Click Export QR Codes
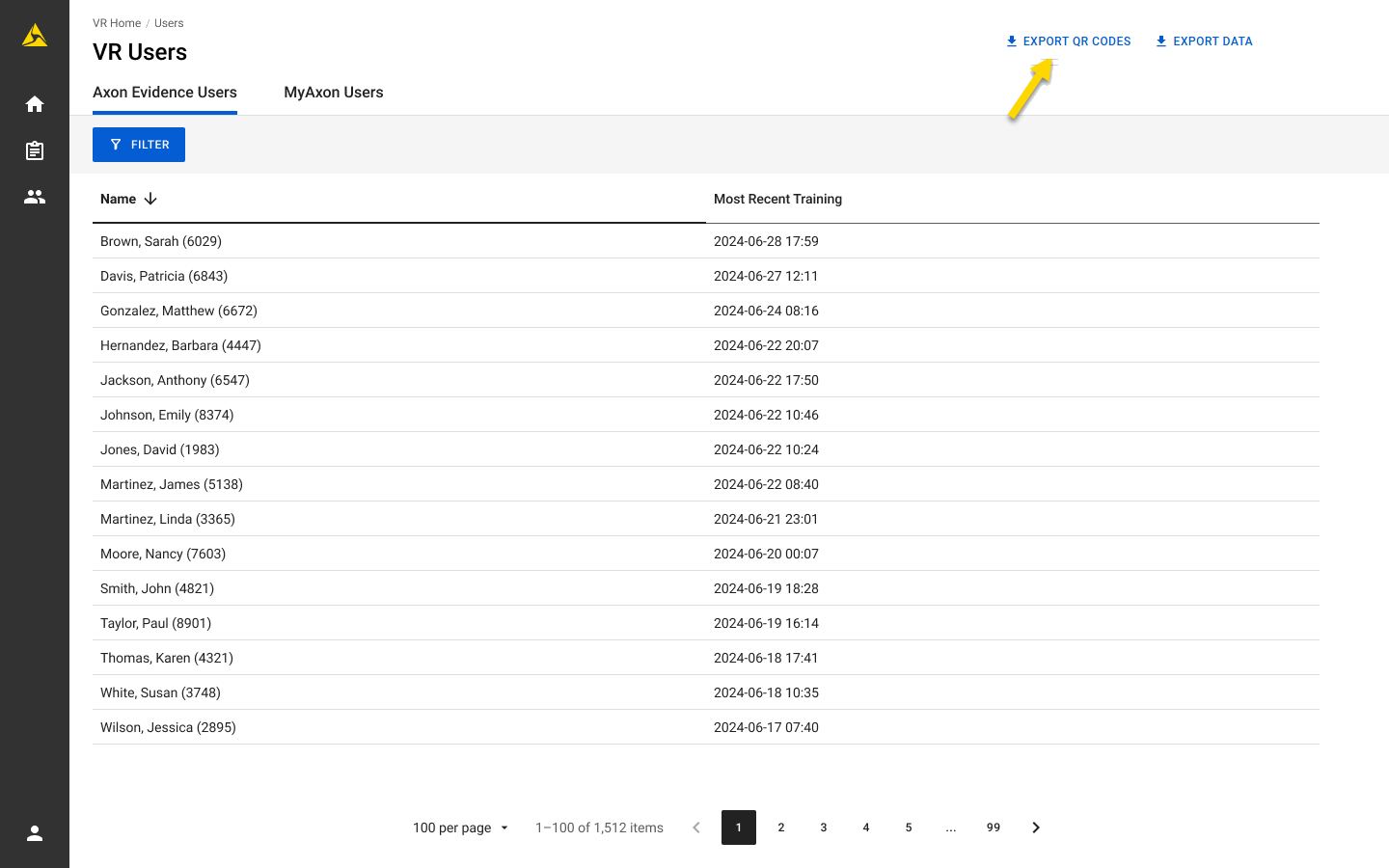 (x=1068, y=41)
